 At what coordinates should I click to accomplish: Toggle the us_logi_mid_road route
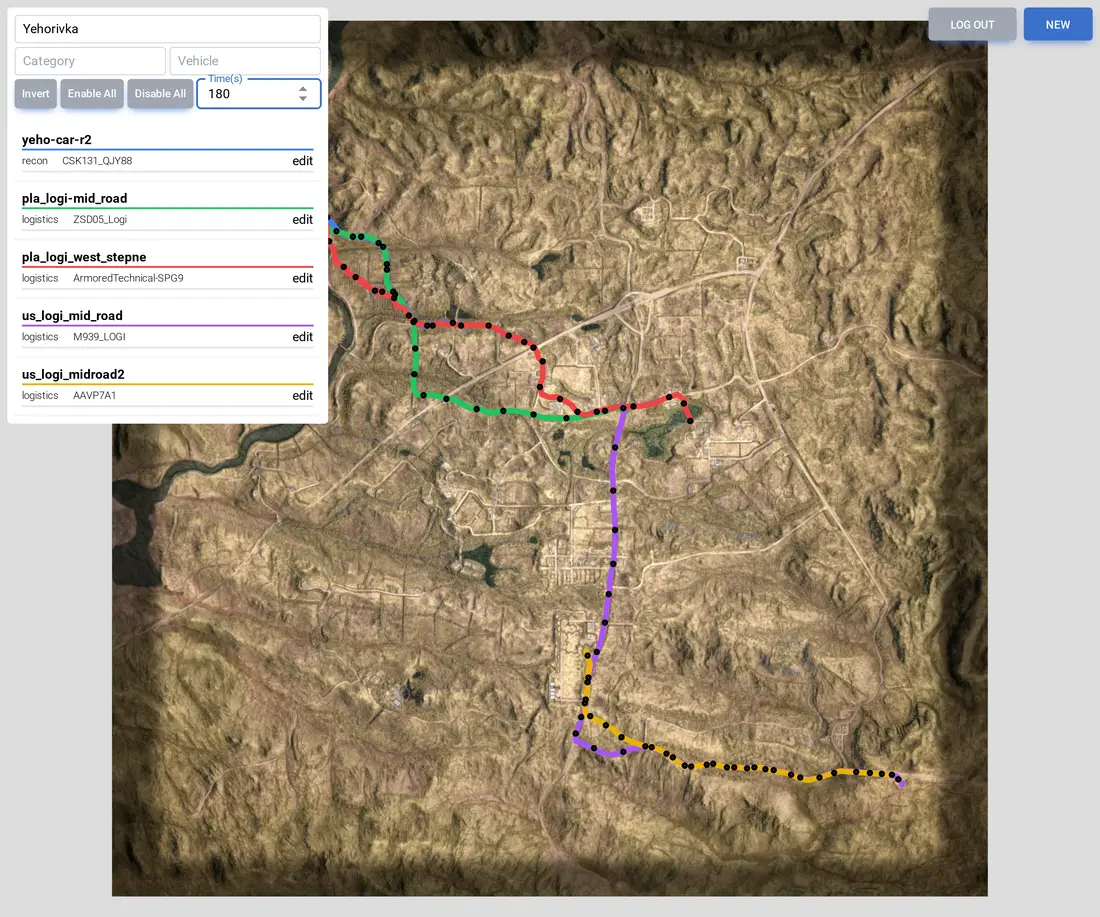click(72, 316)
